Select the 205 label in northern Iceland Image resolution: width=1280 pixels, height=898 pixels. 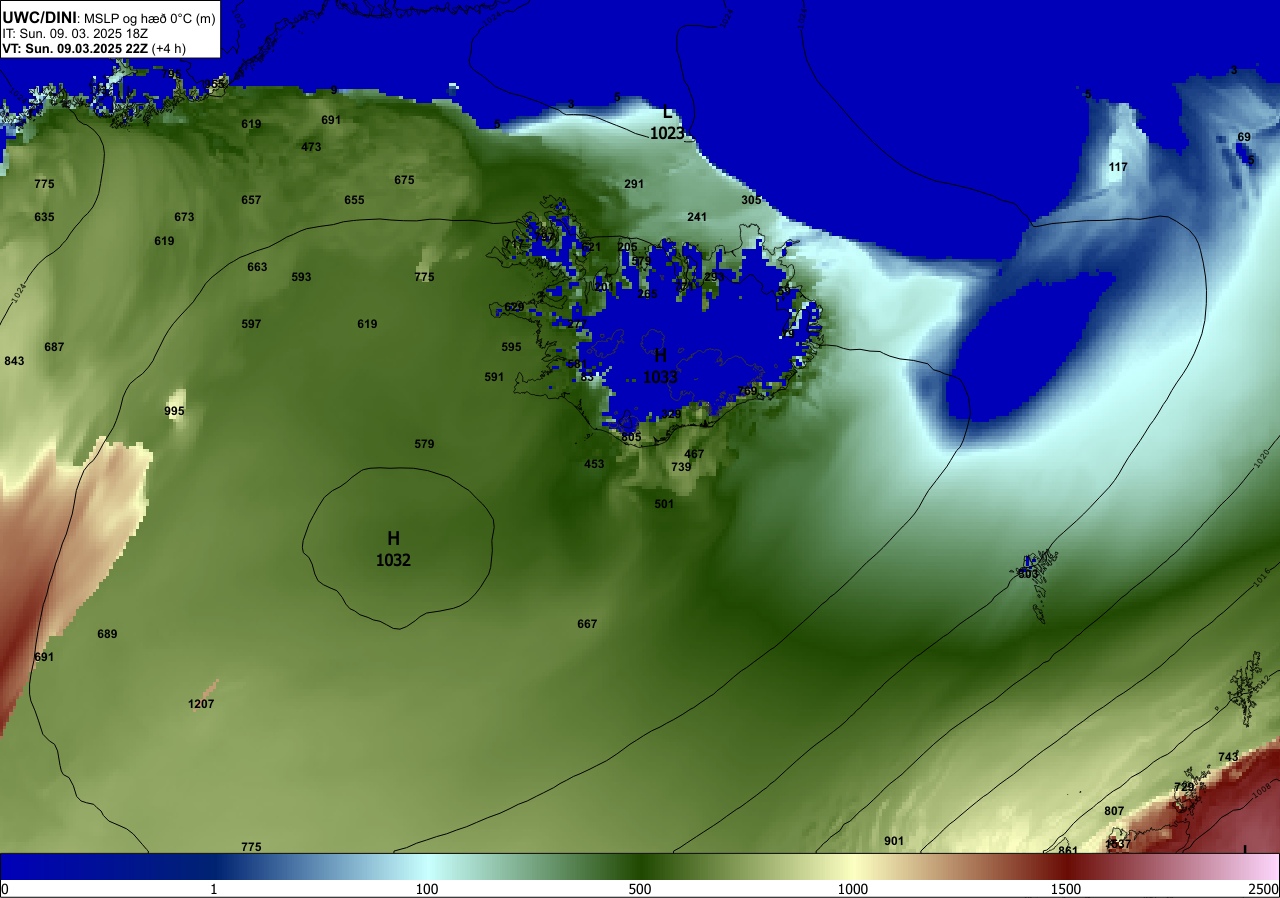click(x=627, y=247)
